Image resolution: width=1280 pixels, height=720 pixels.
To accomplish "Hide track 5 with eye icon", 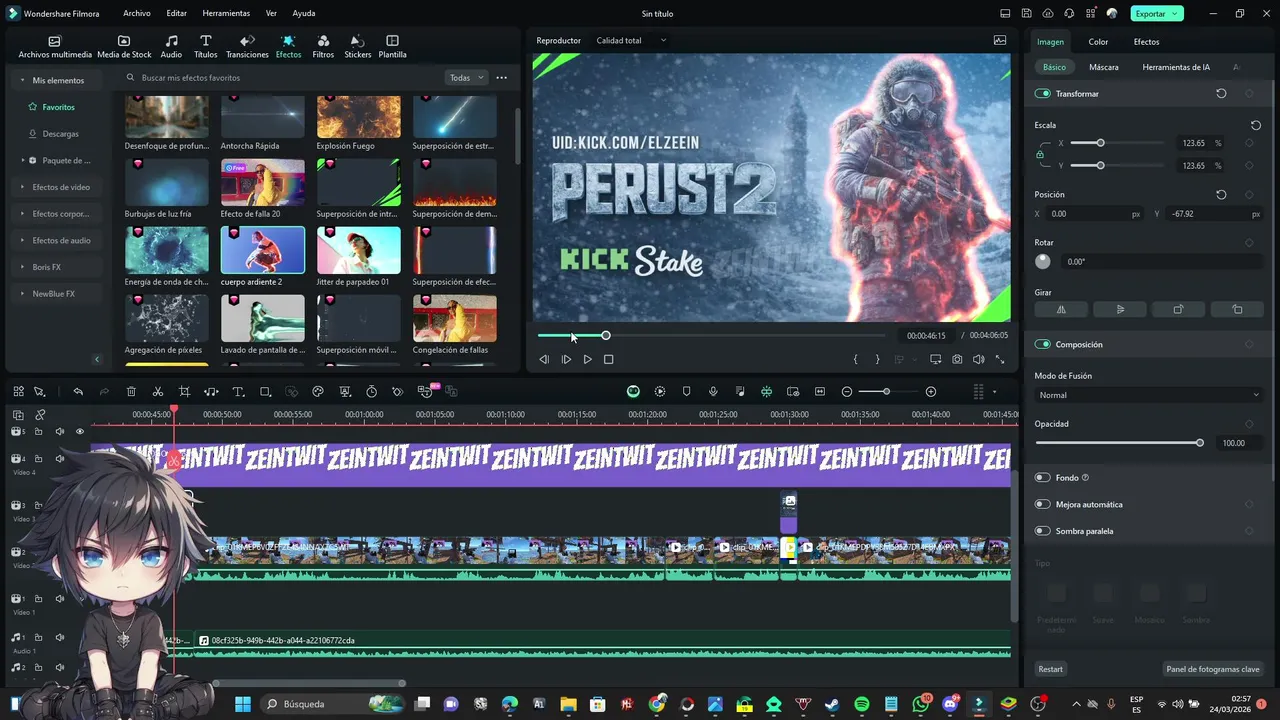I will click(80, 432).
